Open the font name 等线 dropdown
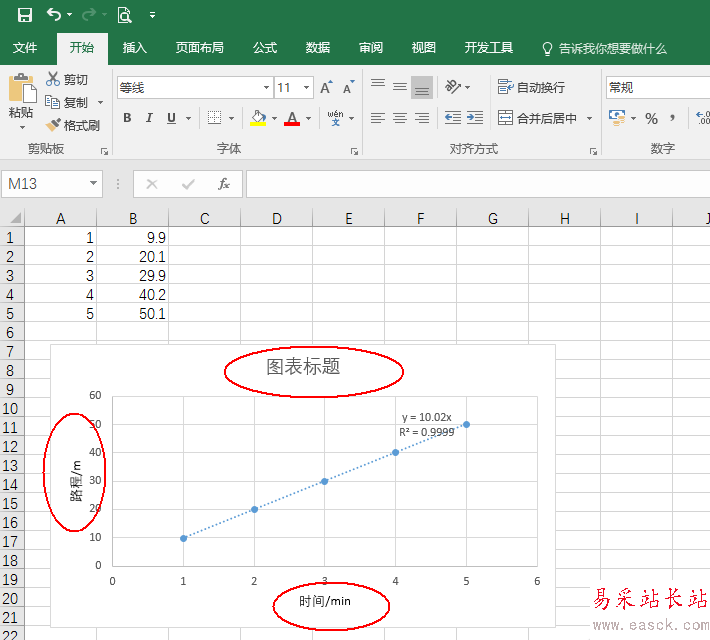Viewport: 710px width, 640px height. pyautogui.click(x=266, y=87)
